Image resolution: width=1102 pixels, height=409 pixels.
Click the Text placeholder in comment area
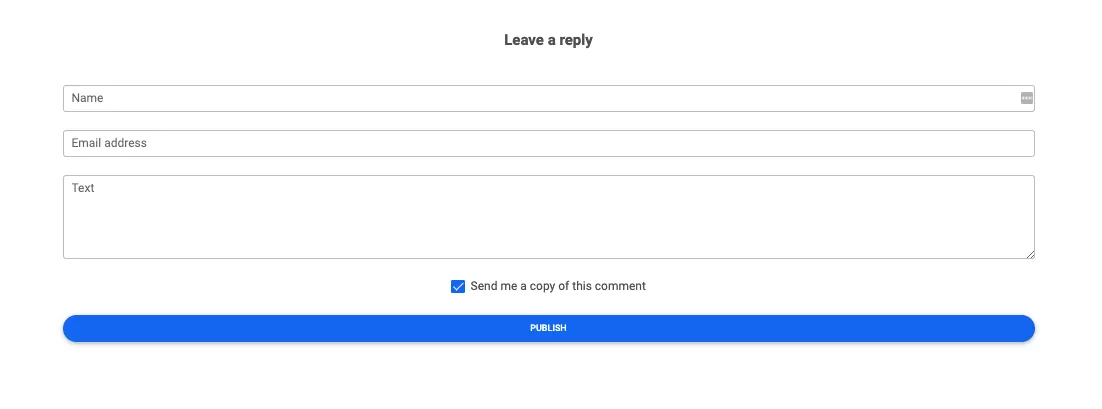pos(83,188)
